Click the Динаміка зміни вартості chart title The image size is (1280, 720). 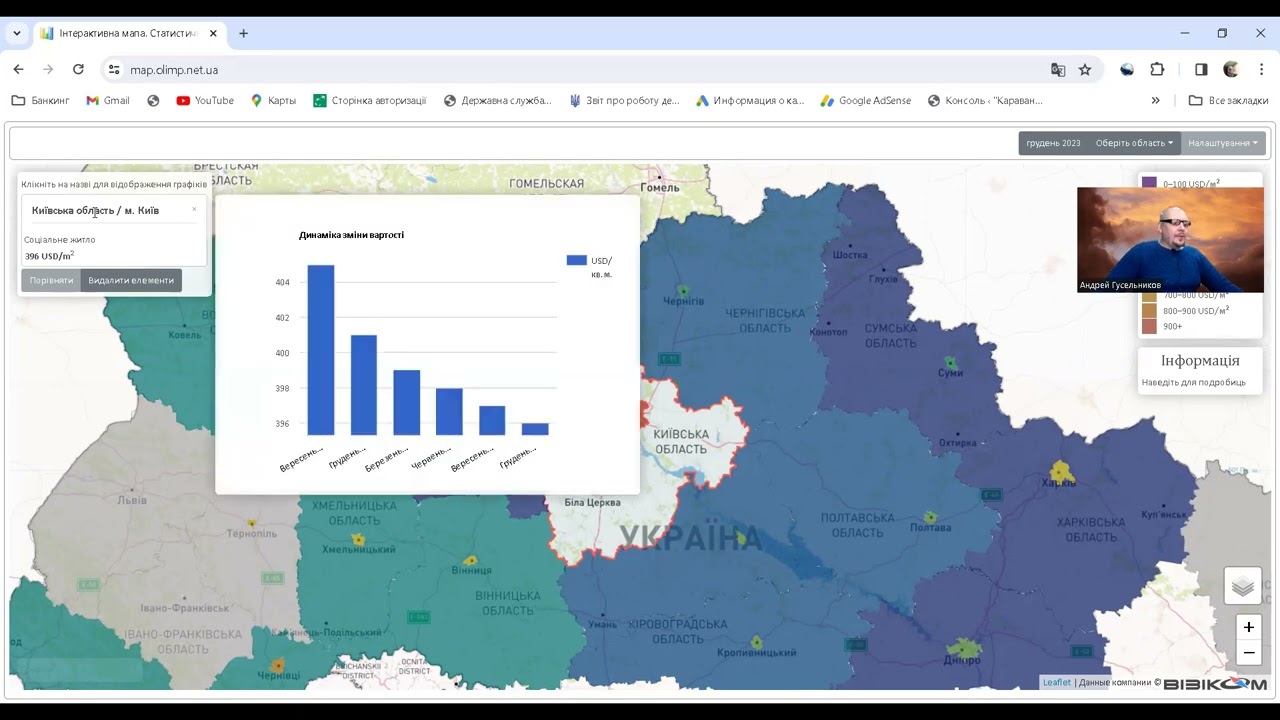[351, 235]
